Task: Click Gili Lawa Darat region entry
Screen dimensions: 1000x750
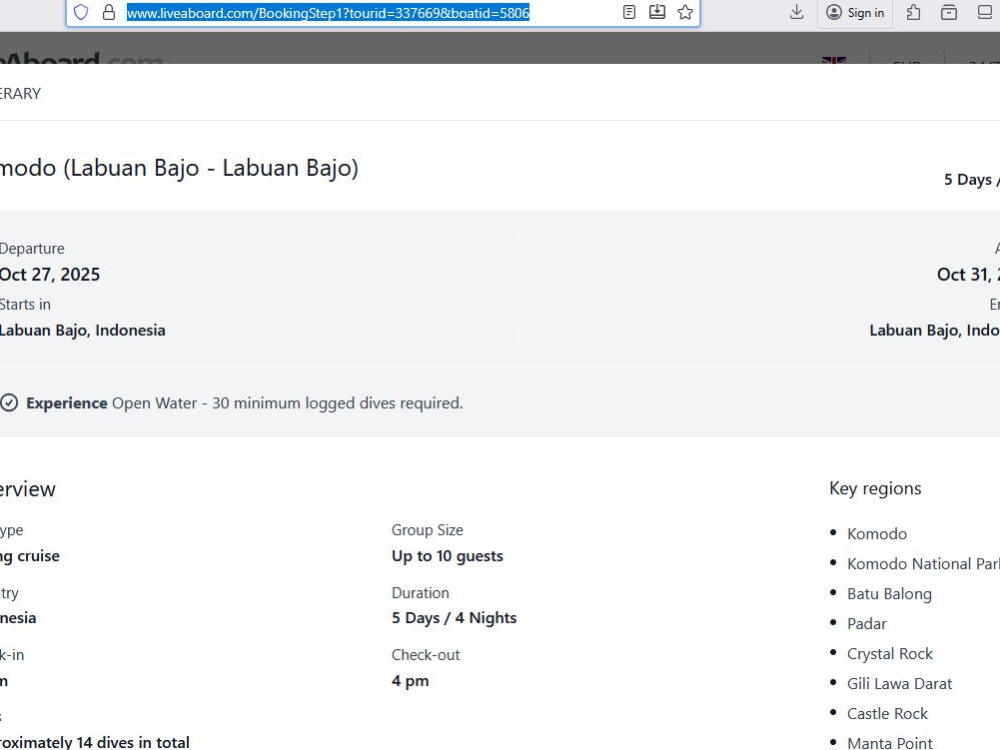Action: pos(899,684)
